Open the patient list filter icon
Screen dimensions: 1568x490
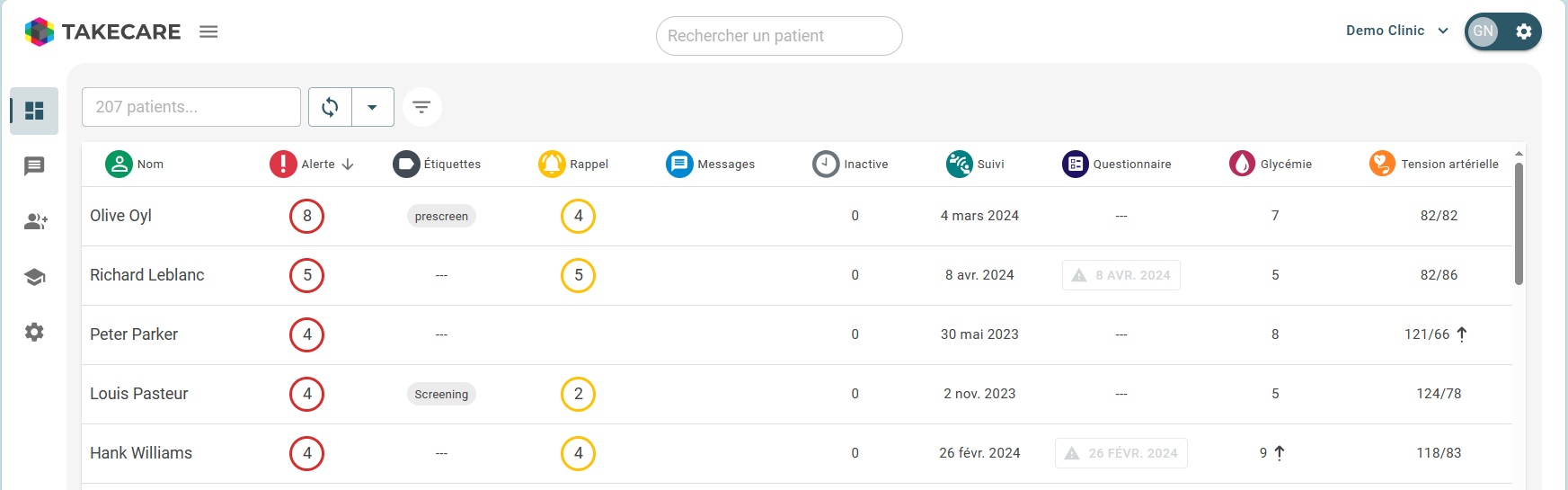click(x=421, y=107)
